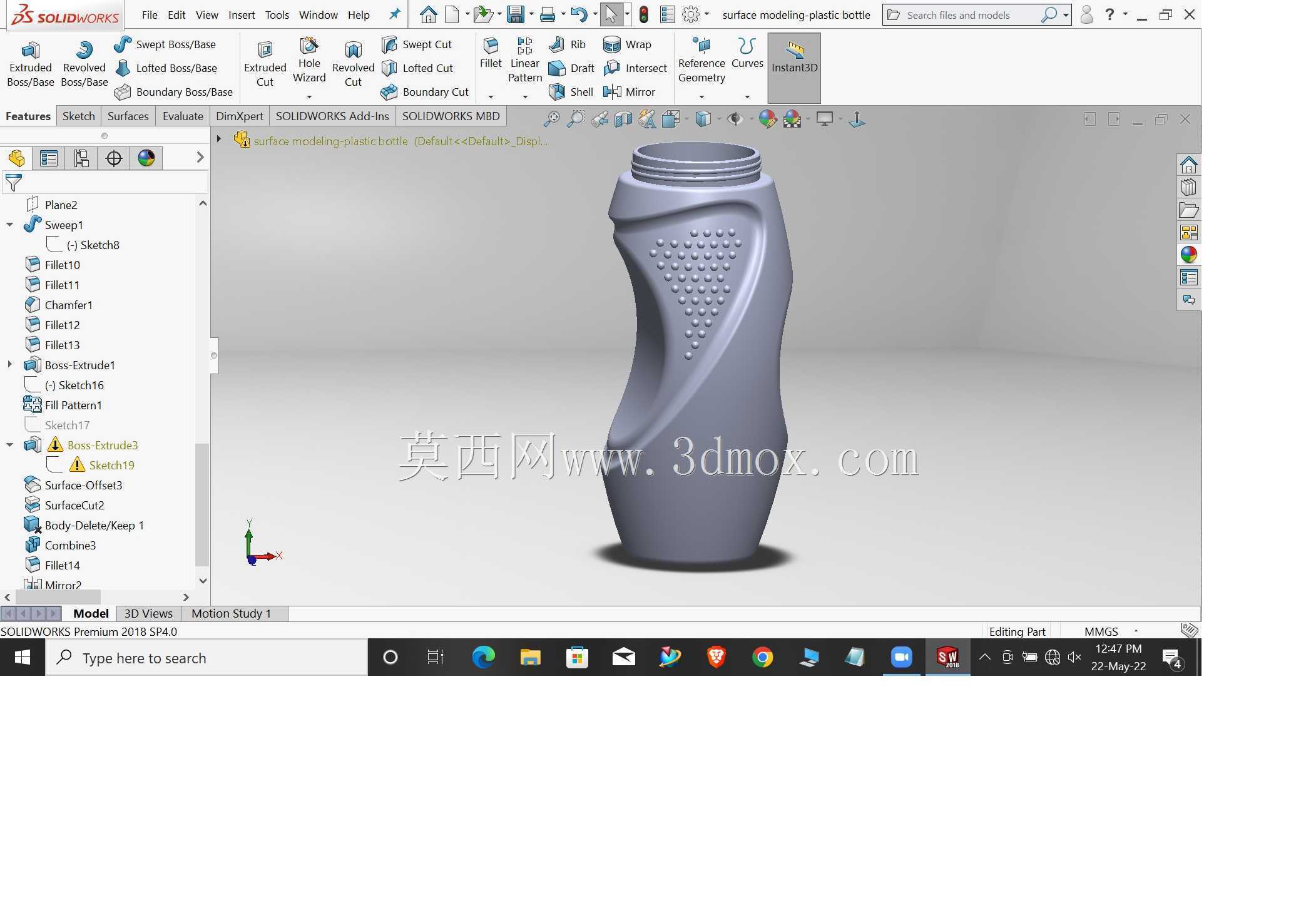Open the DisplayManager tab
The width and height of the screenshot is (1316, 913).
click(146, 158)
